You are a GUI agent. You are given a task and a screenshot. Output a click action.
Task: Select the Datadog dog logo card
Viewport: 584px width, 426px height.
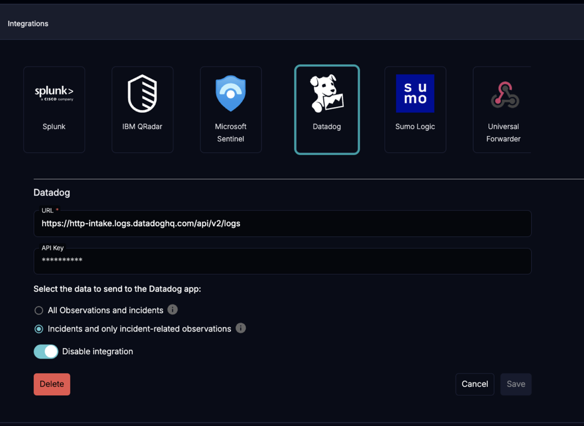327,109
